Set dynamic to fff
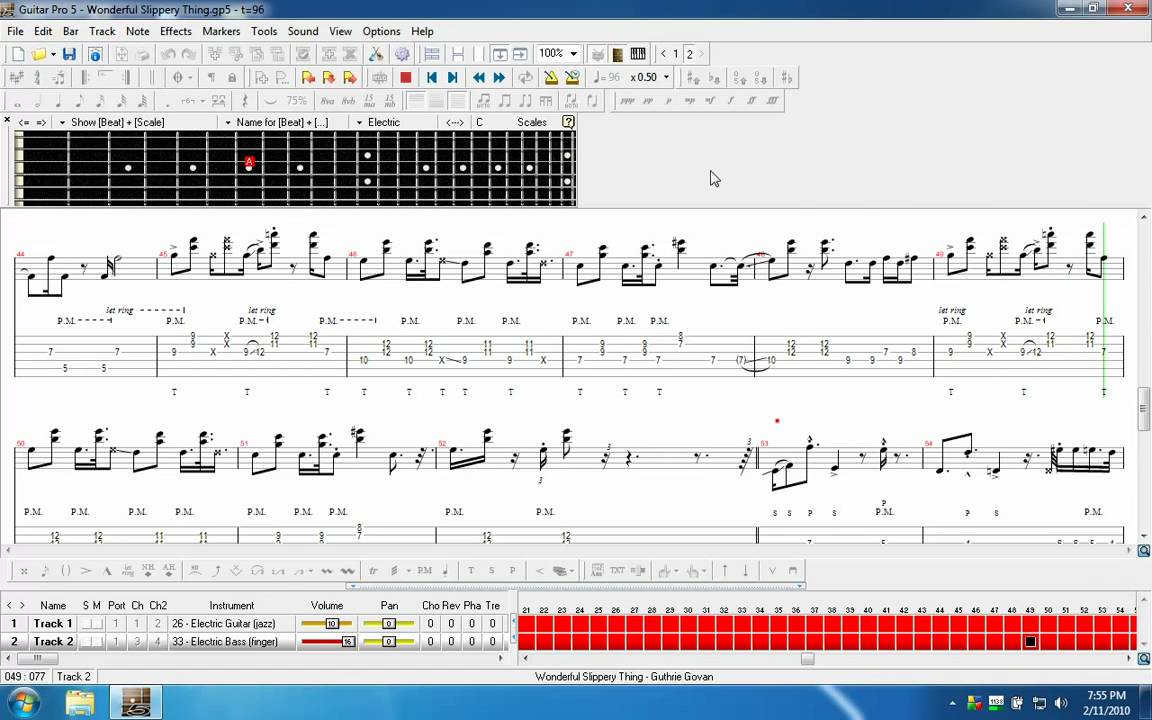The width and height of the screenshot is (1152, 720). [771, 101]
